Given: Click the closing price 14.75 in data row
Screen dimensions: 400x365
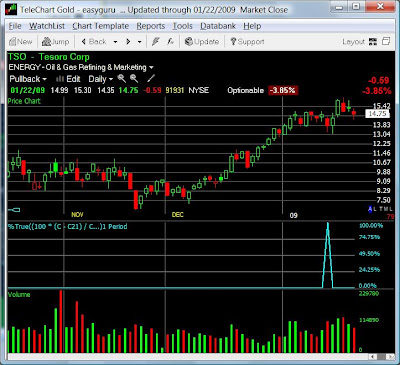Looking at the screenshot, I should (x=128, y=90).
